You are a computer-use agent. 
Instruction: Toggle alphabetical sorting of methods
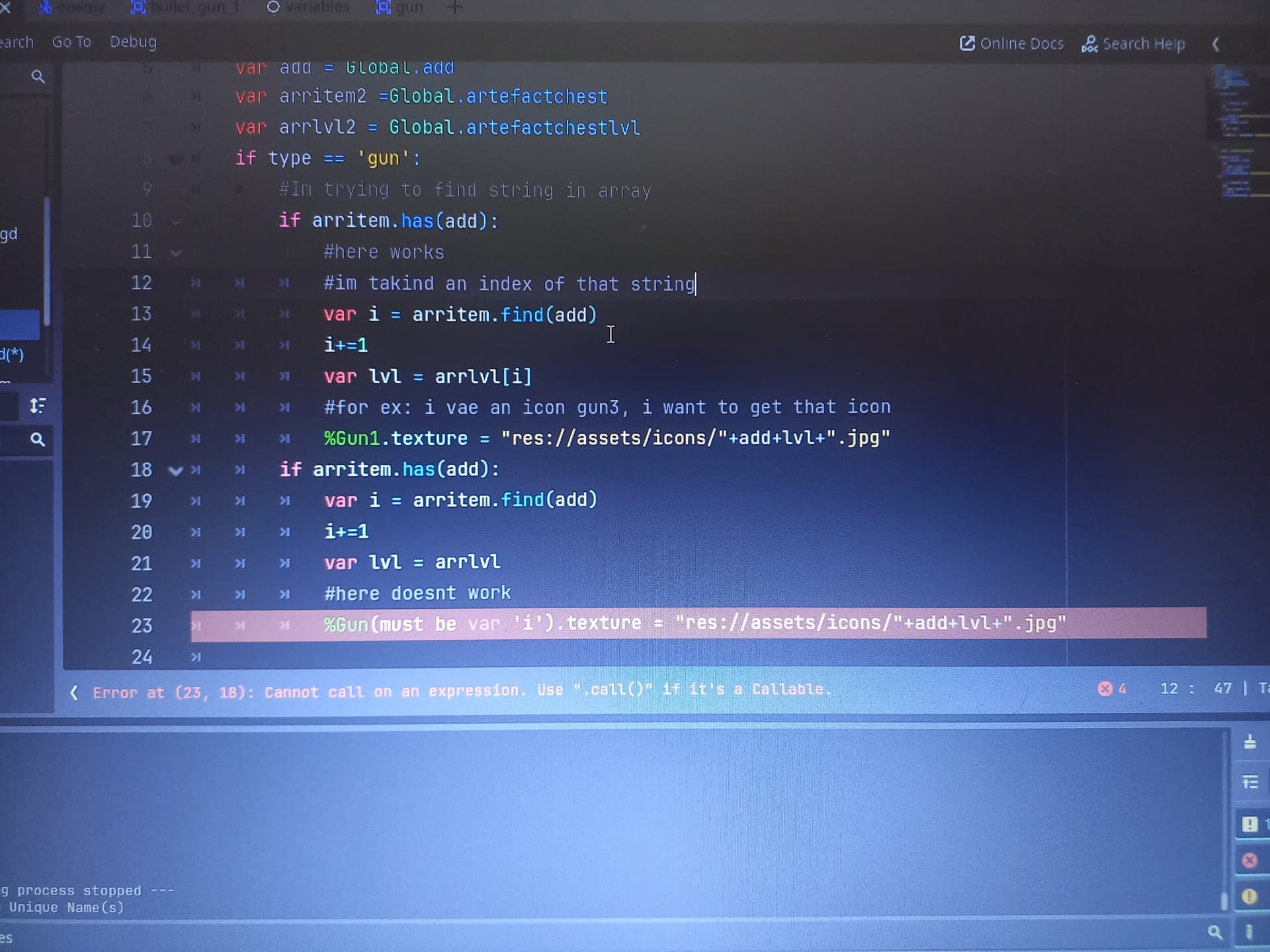(38, 405)
